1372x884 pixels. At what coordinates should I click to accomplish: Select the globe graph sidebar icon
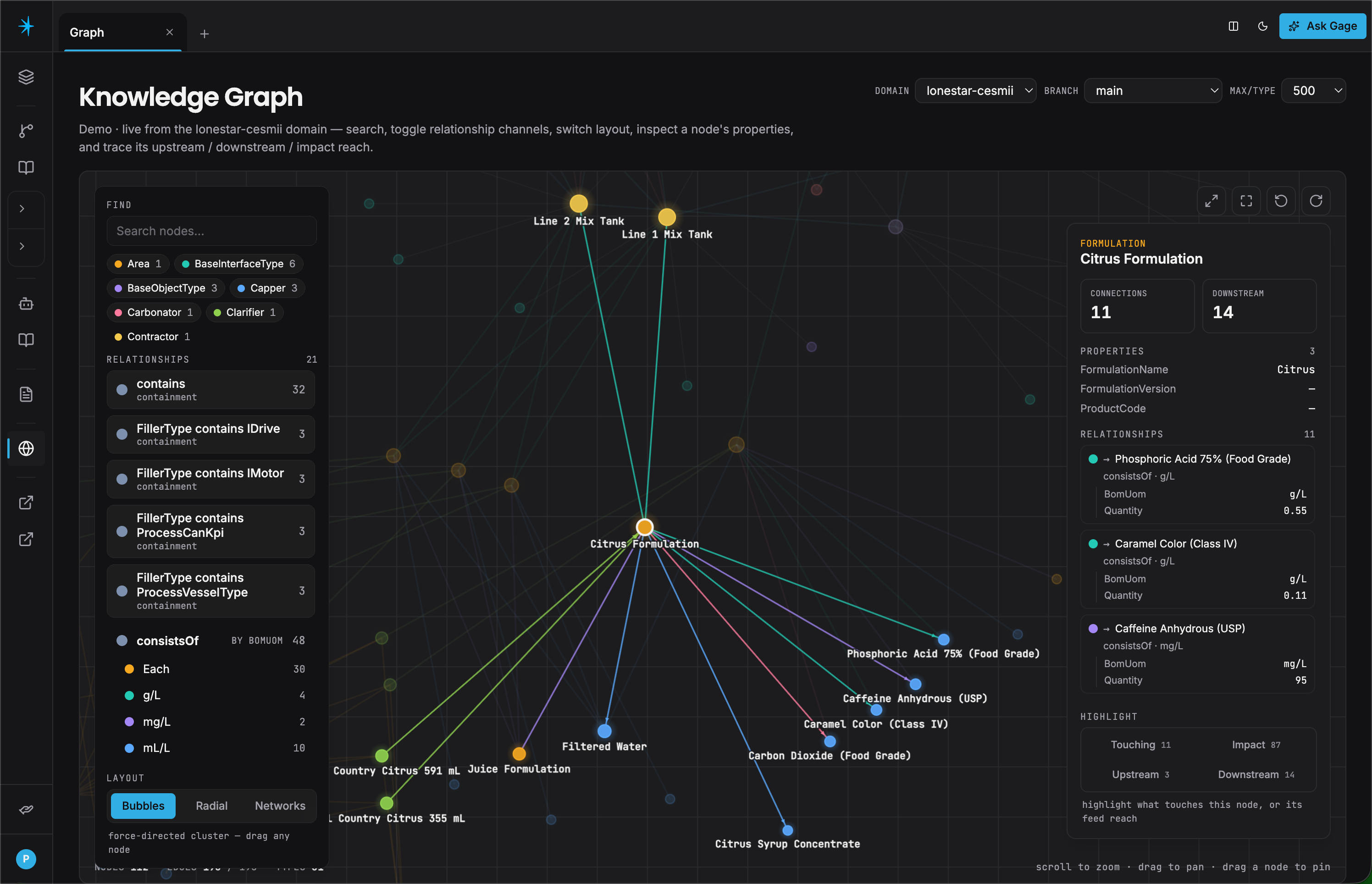(x=26, y=448)
